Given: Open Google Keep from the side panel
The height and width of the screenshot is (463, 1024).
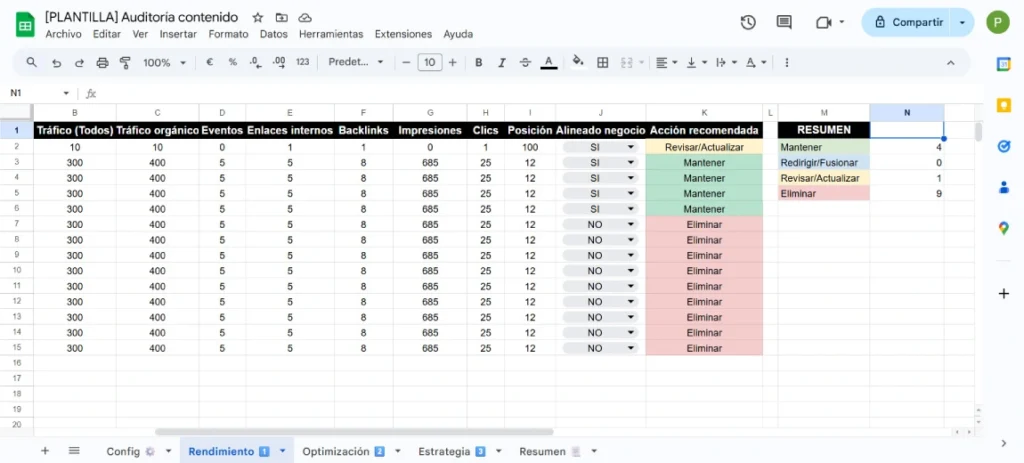Looking at the screenshot, I should (1004, 105).
